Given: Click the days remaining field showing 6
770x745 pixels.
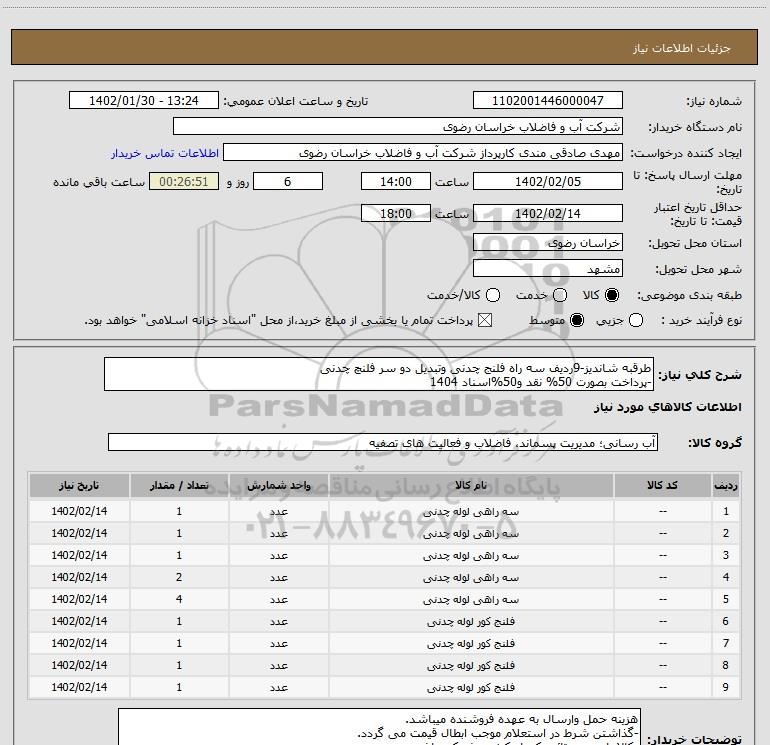Looking at the screenshot, I should pos(288,181).
